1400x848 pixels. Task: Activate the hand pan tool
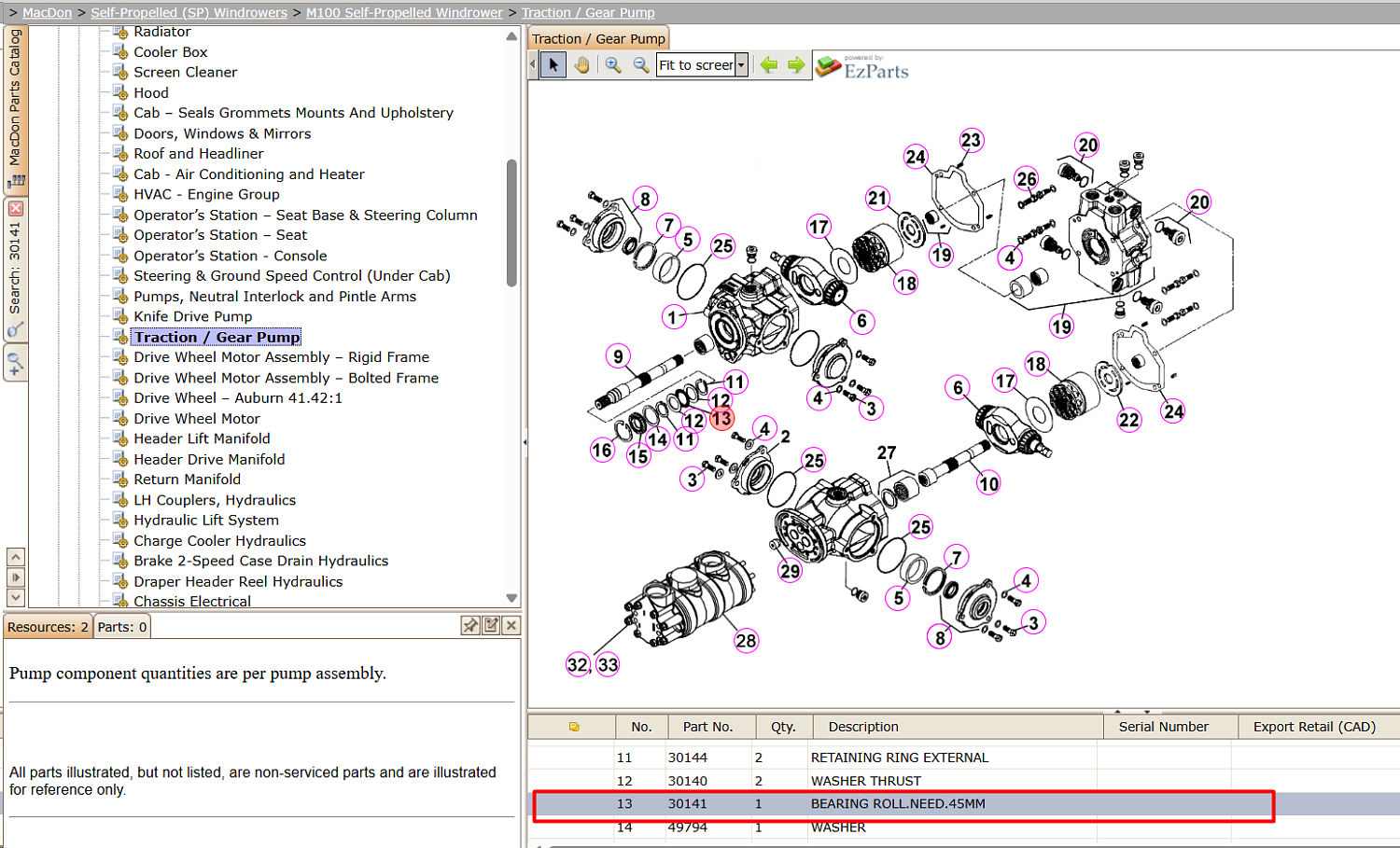[x=581, y=65]
